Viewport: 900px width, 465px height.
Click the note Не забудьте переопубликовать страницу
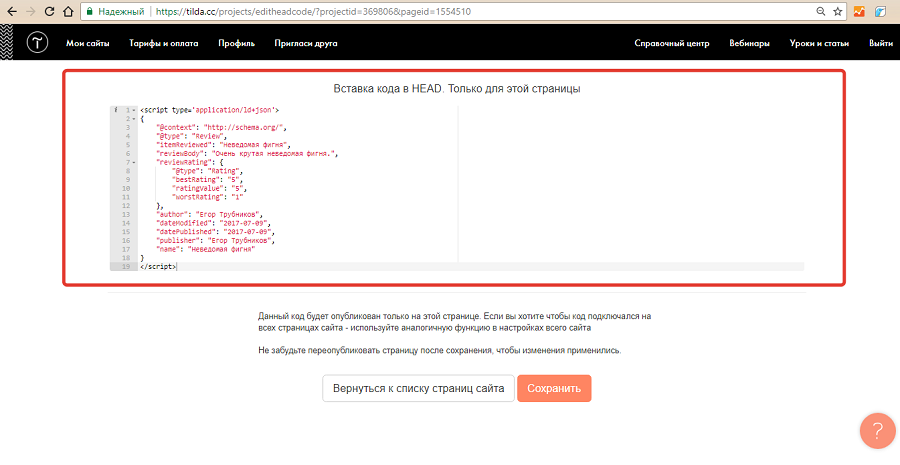click(440, 350)
